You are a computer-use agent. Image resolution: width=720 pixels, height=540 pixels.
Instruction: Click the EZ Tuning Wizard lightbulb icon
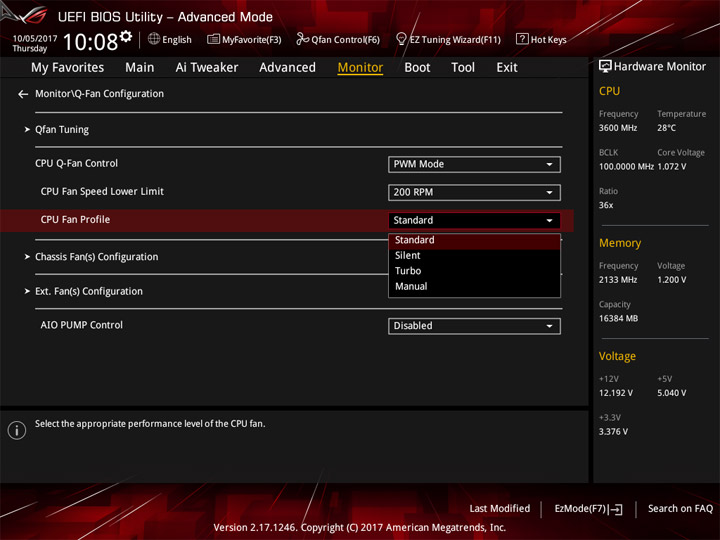coord(401,39)
